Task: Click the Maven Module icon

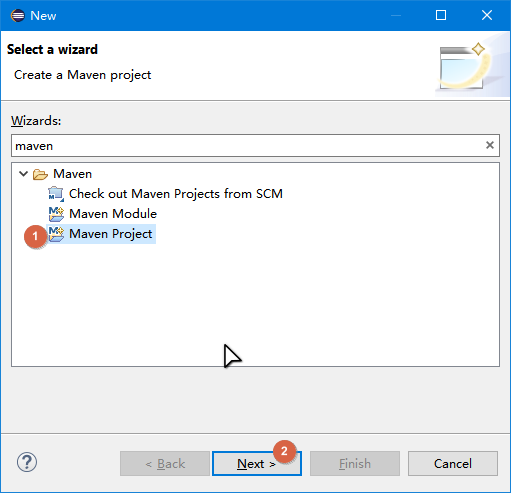Action: (56, 214)
